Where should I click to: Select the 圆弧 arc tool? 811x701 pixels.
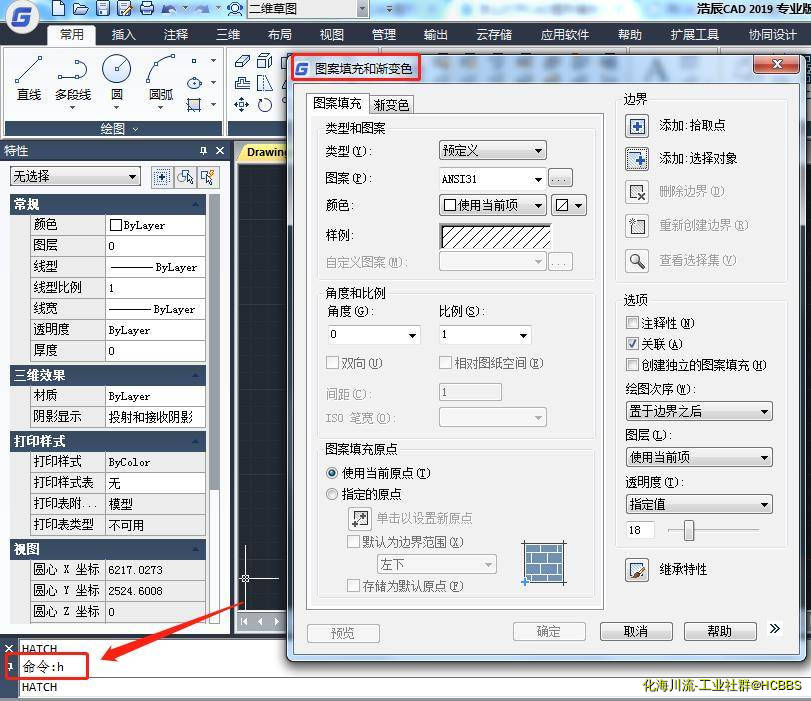pos(161,81)
